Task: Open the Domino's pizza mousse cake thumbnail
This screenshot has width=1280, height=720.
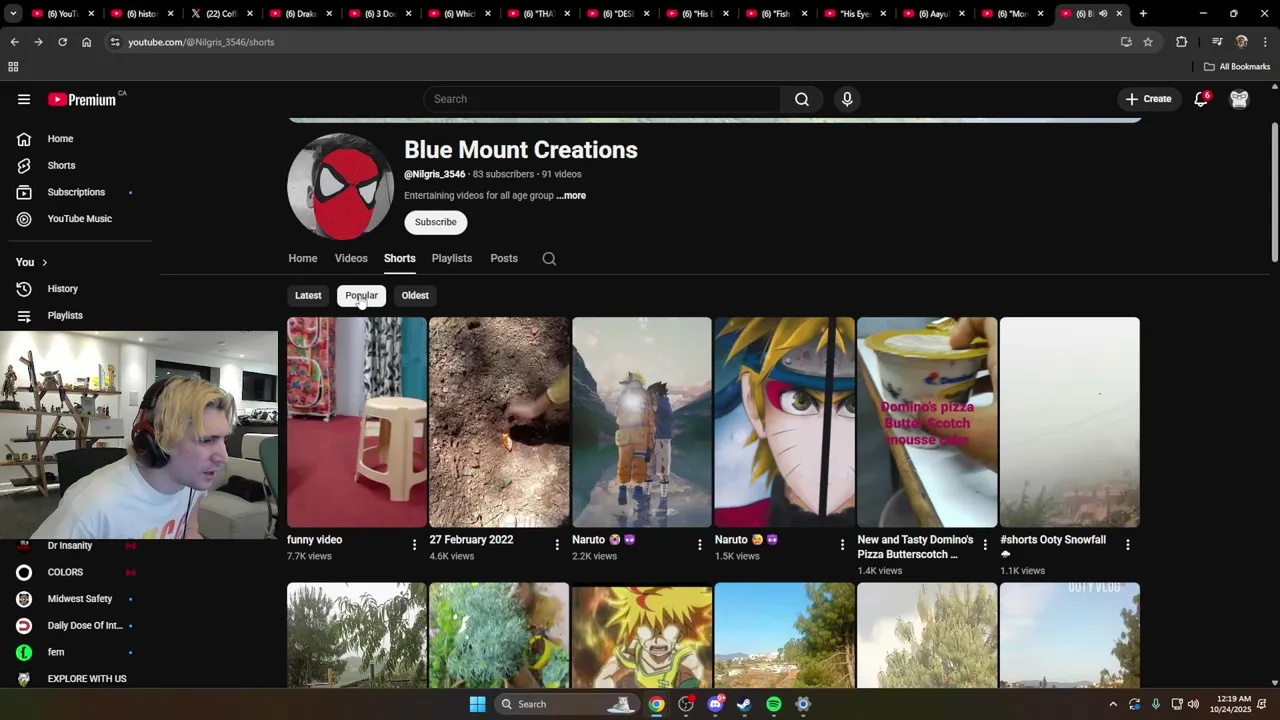Action: [x=927, y=422]
